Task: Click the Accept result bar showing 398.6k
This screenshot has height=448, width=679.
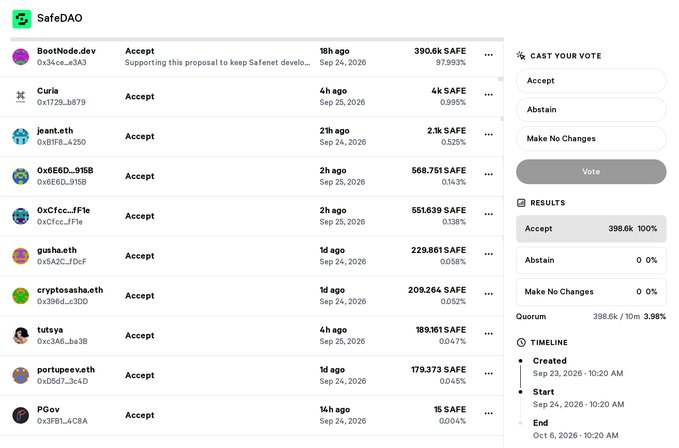Action: point(591,229)
